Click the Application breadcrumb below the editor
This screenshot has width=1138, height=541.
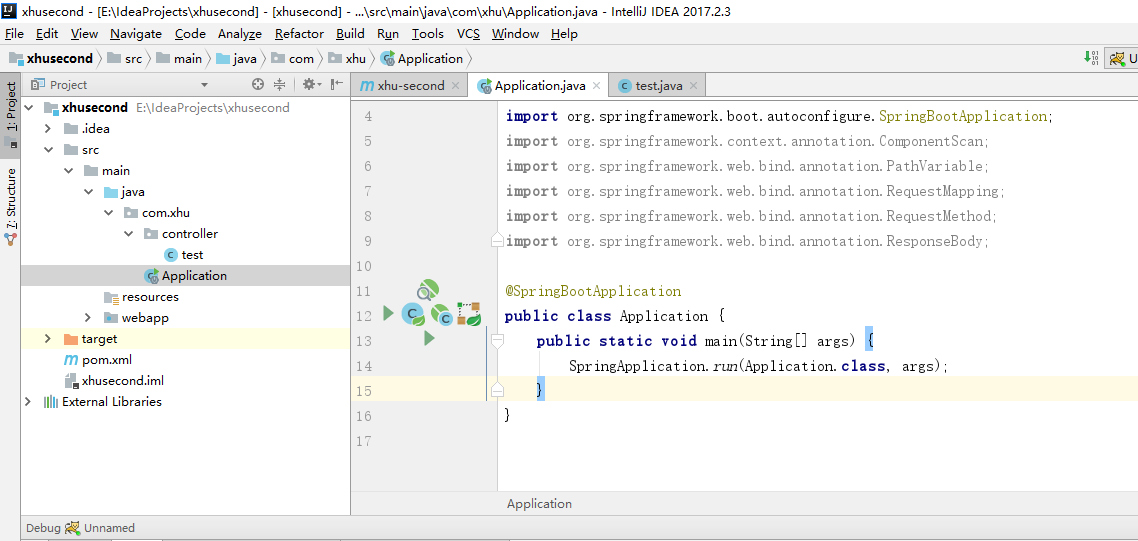(539, 504)
